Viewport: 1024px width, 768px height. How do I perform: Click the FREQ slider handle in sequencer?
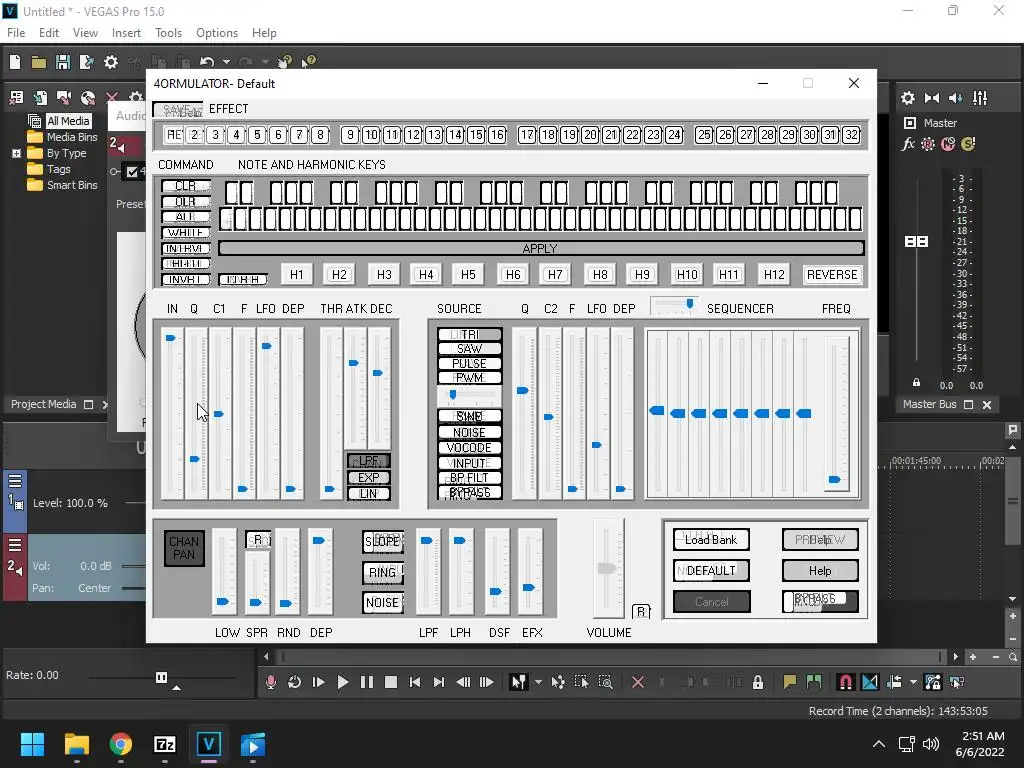coord(835,480)
